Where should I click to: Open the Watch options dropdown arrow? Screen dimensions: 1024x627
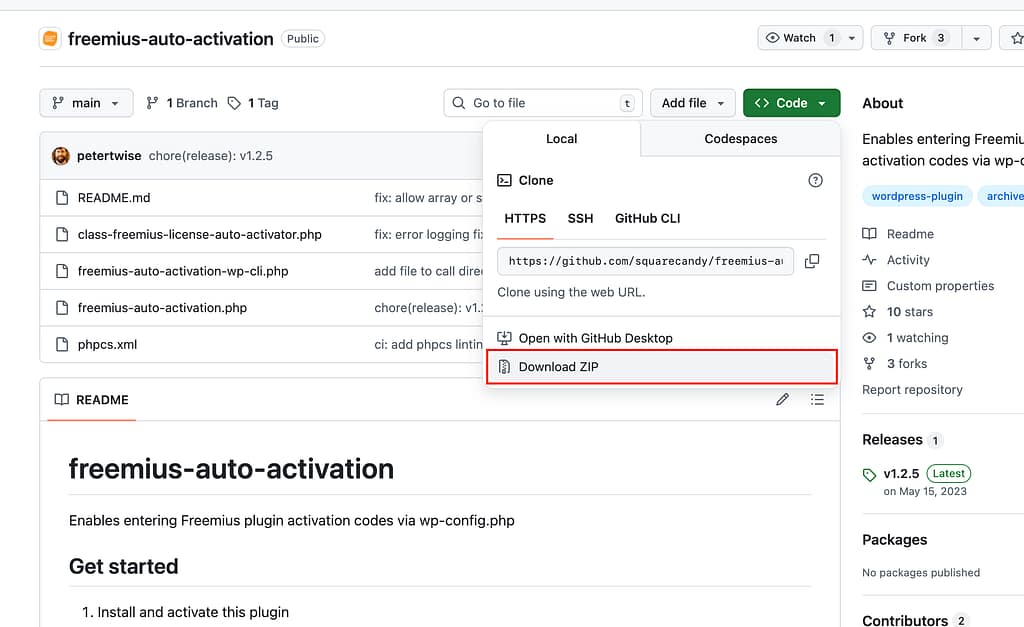(852, 38)
